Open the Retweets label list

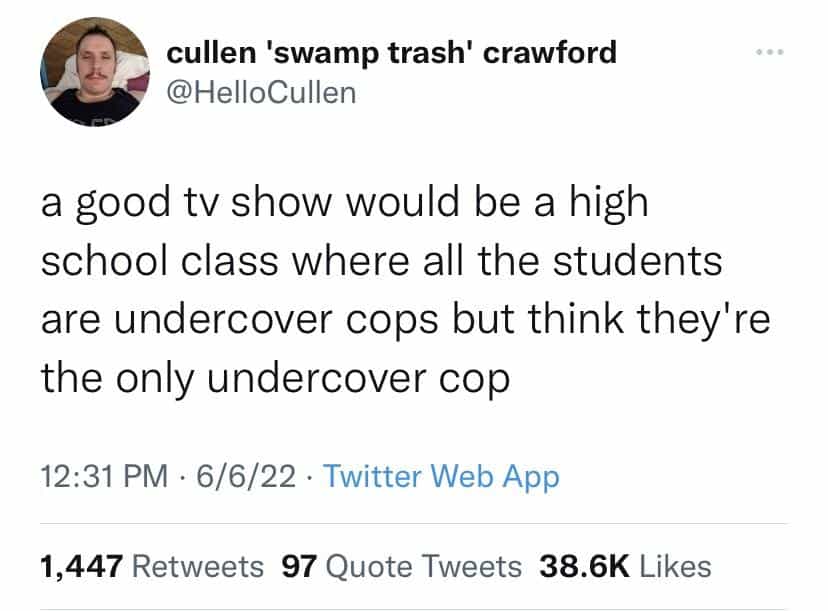coord(197,567)
